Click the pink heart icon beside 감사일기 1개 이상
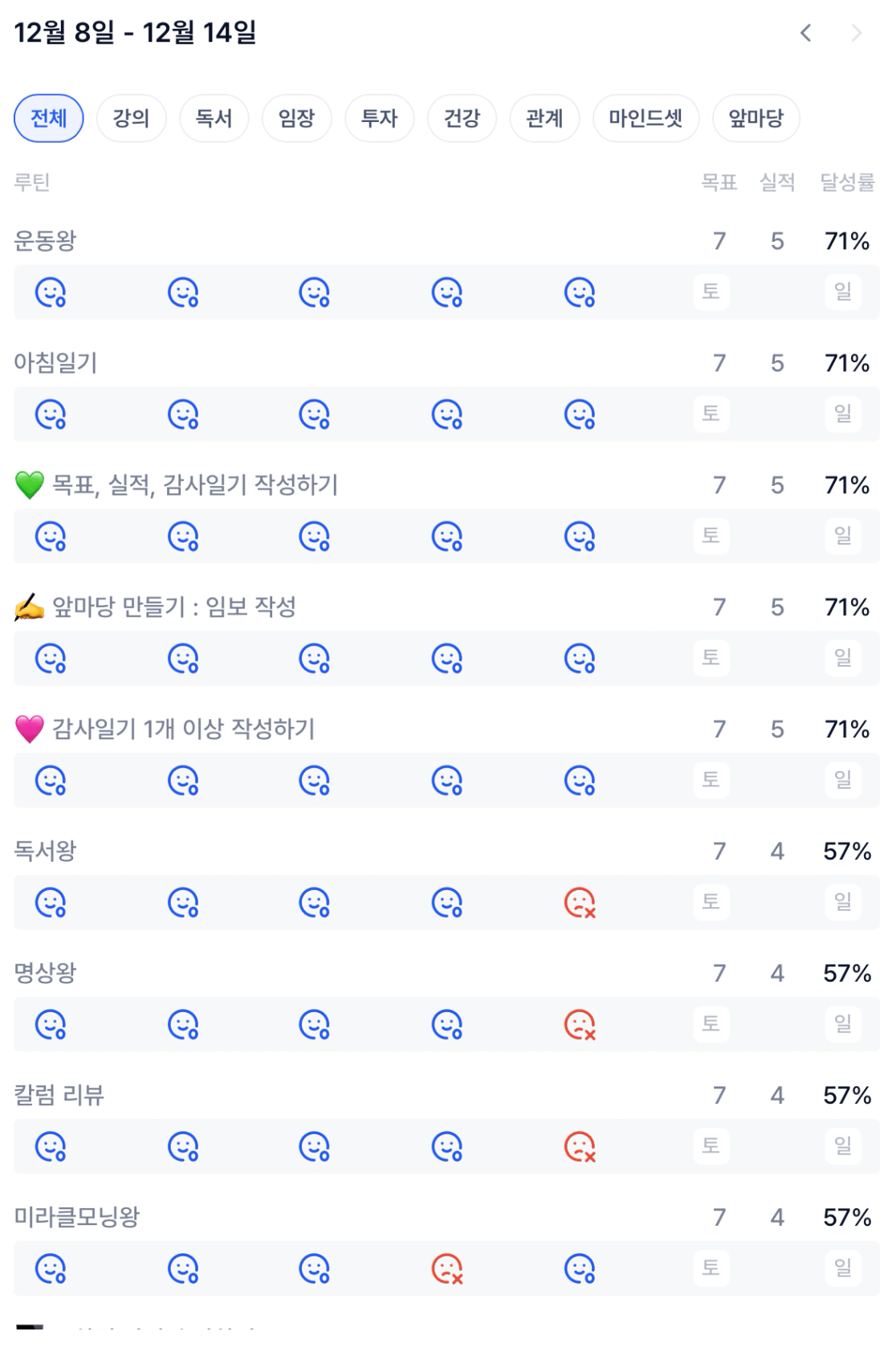896x1360 pixels. coord(30,729)
